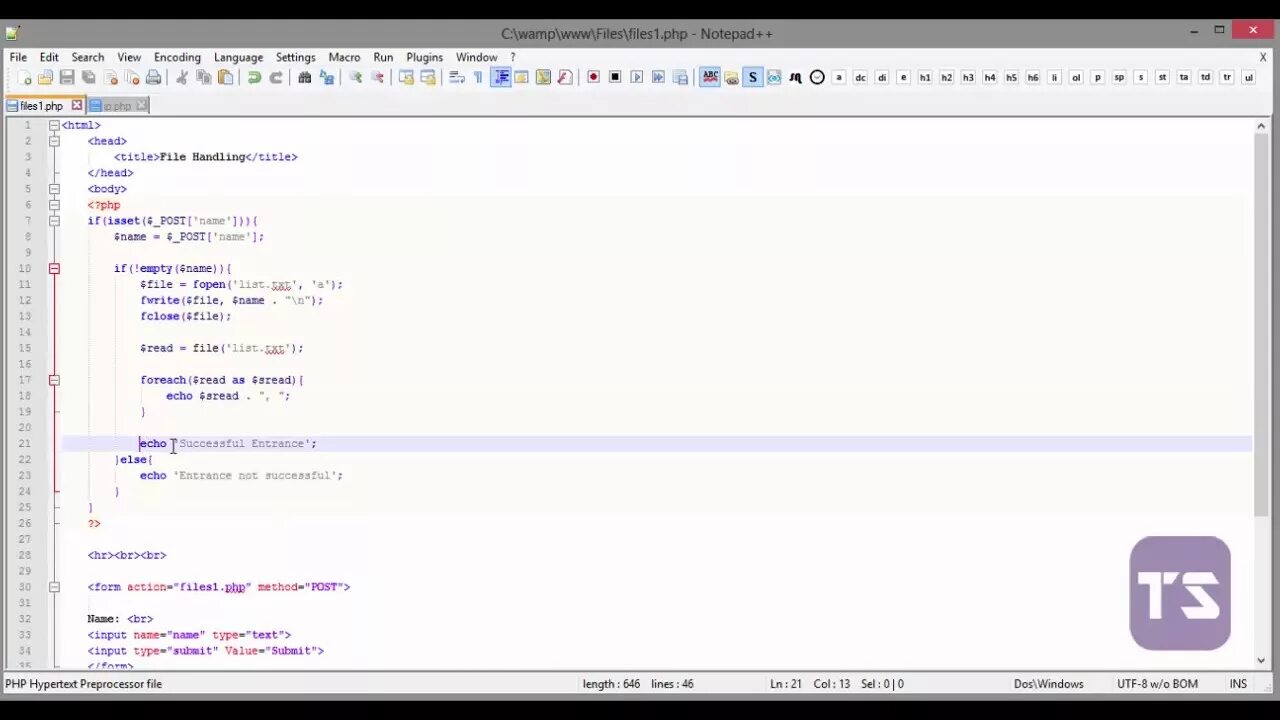The width and height of the screenshot is (1280, 720).
Task: Open the File menu
Action: (18, 57)
